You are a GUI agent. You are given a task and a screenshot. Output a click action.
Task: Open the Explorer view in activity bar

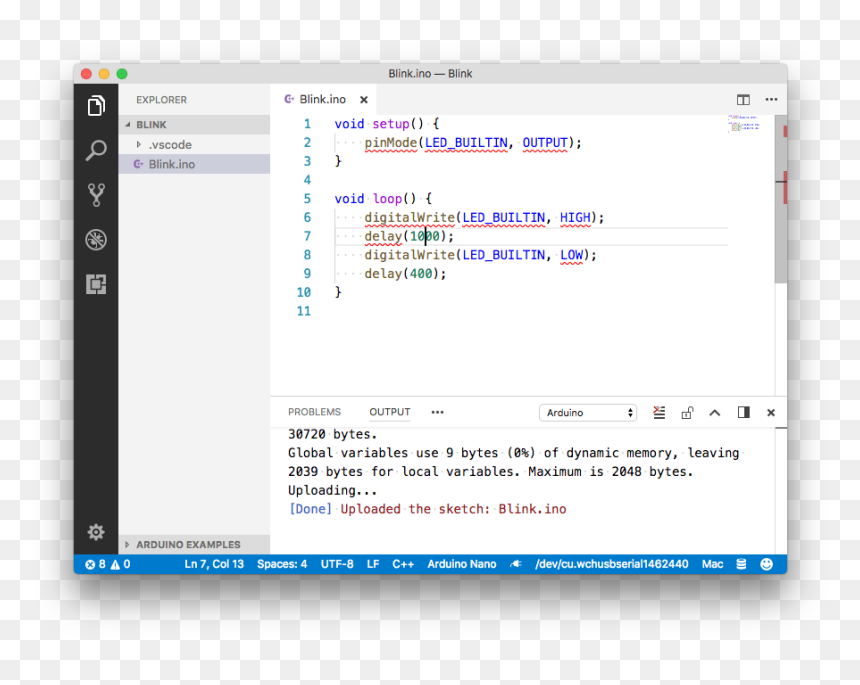pos(96,105)
